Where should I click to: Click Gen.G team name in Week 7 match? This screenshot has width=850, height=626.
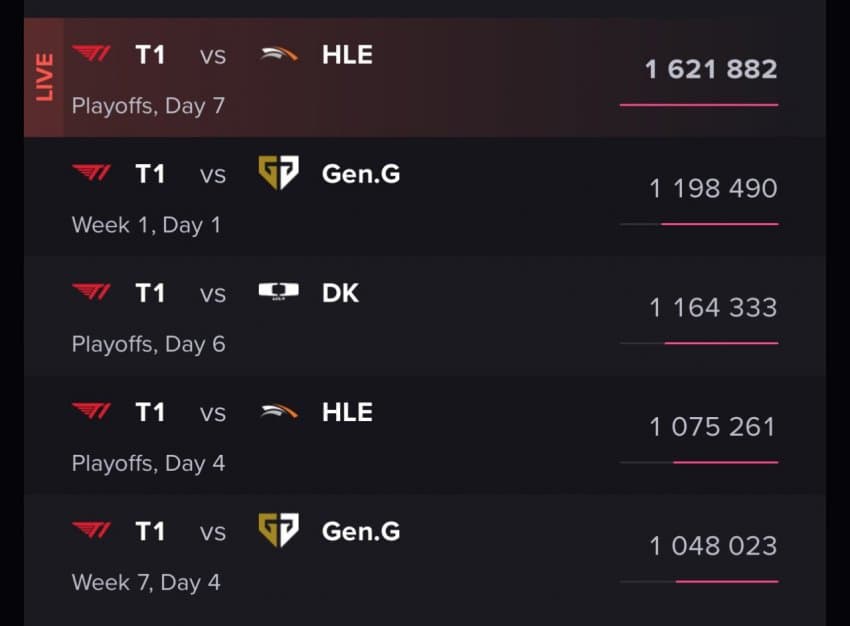[x=361, y=531]
